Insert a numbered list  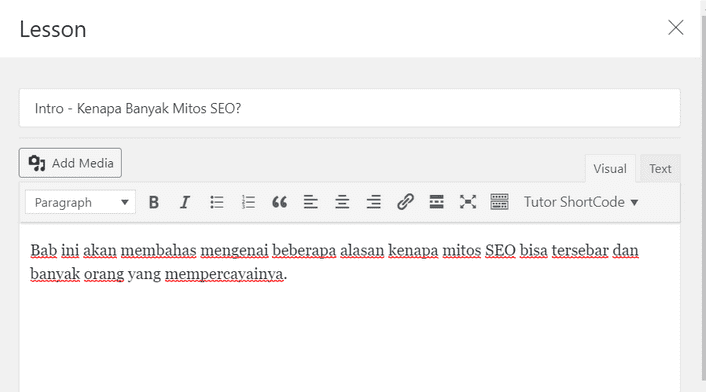pos(248,203)
